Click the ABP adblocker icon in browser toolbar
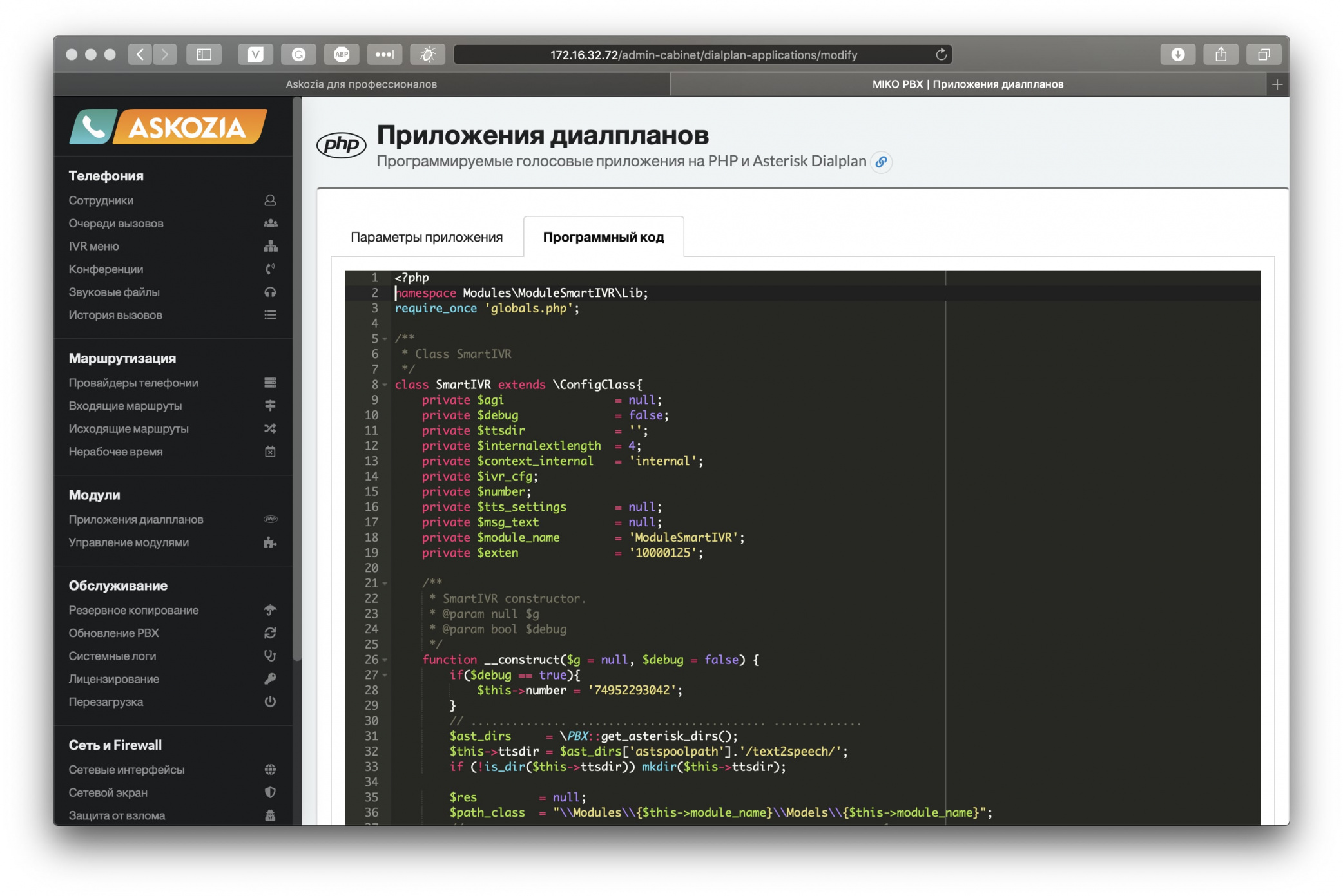1343x896 pixels. point(342,54)
